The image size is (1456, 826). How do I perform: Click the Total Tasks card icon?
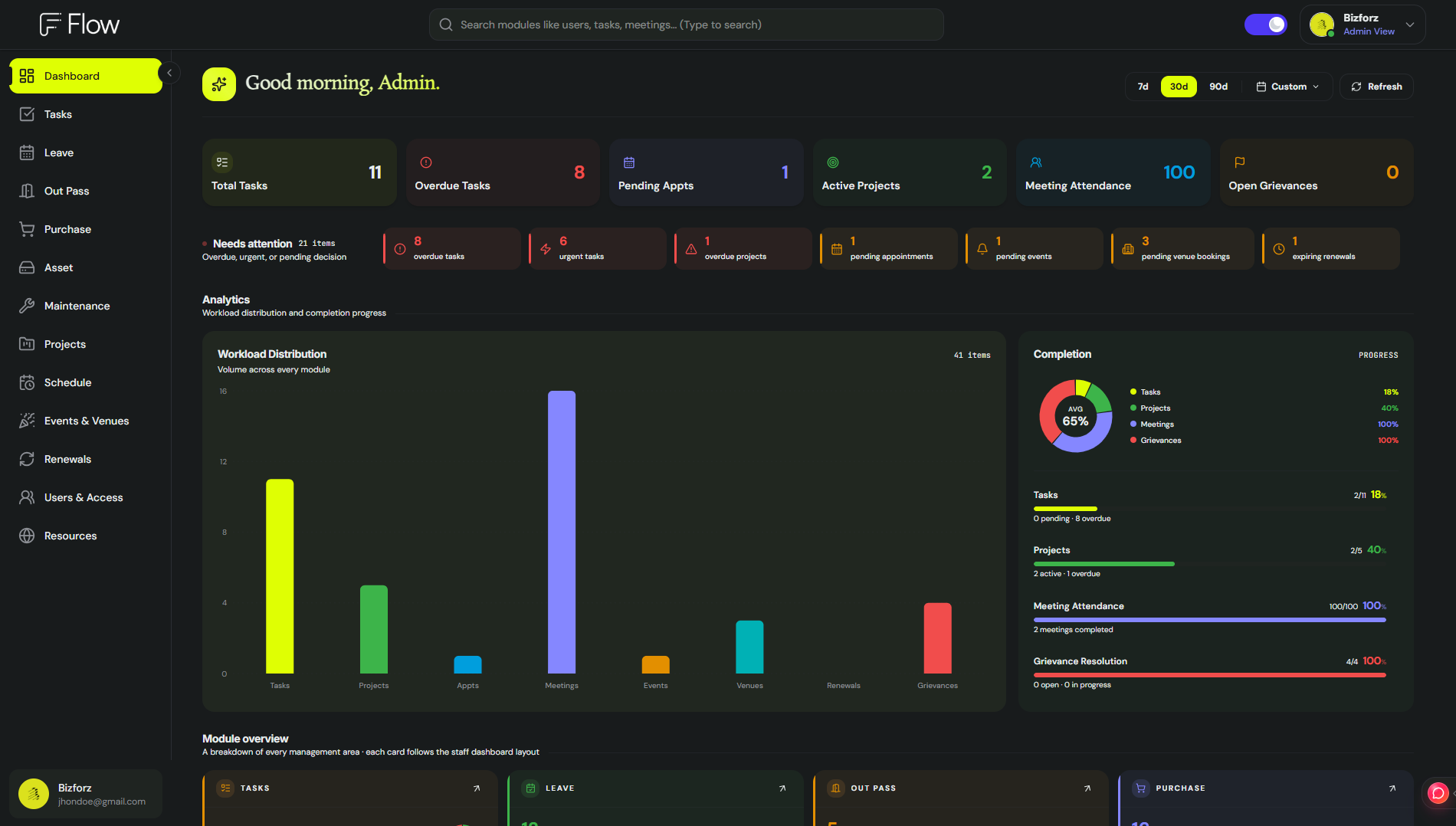222,162
